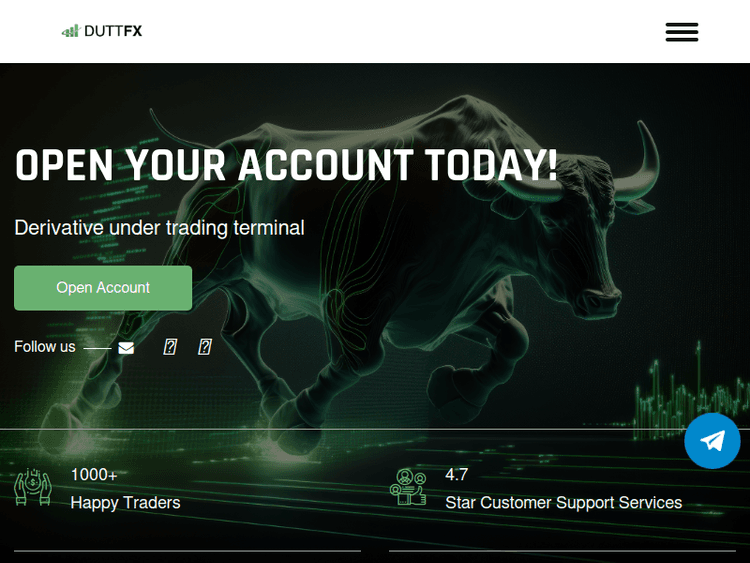Click the customer support thumbs-up icon

(408, 487)
